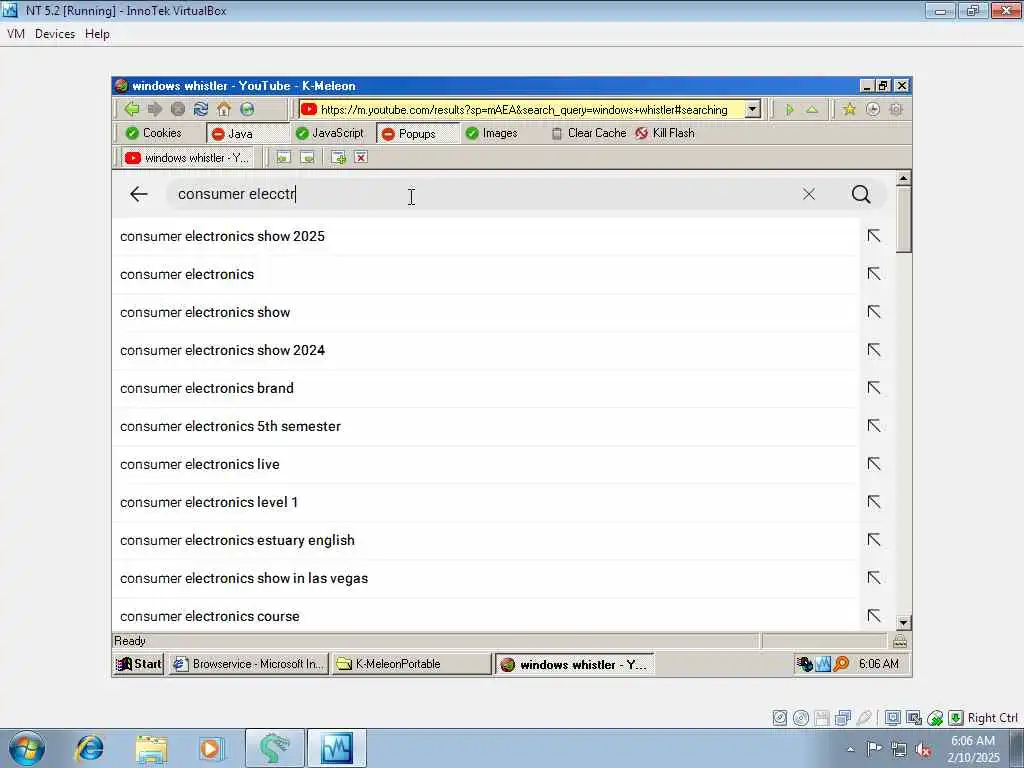Open the Home page icon
This screenshot has height=768, width=1024.
pyautogui.click(x=224, y=109)
